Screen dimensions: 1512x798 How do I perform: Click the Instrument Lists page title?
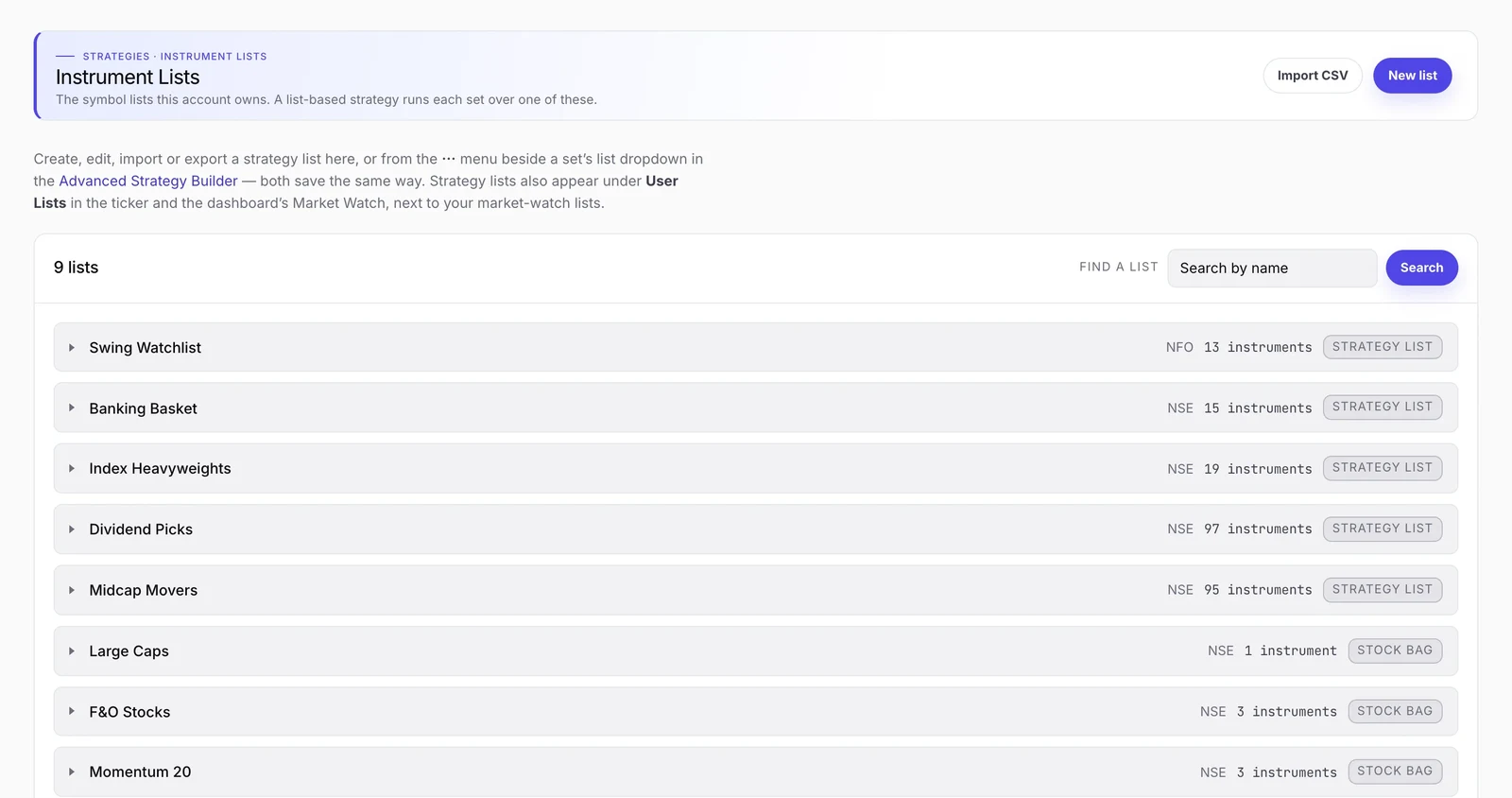pyautogui.click(x=128, y=78)
